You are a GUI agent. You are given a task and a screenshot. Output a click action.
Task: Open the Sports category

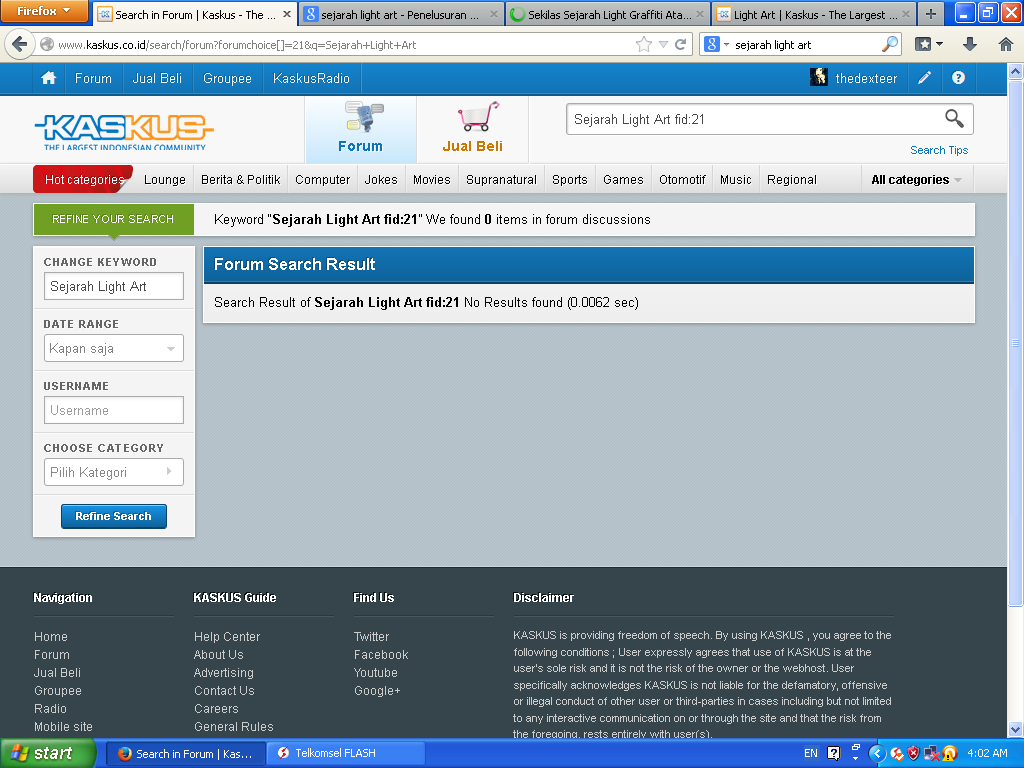tap(569, 180)
